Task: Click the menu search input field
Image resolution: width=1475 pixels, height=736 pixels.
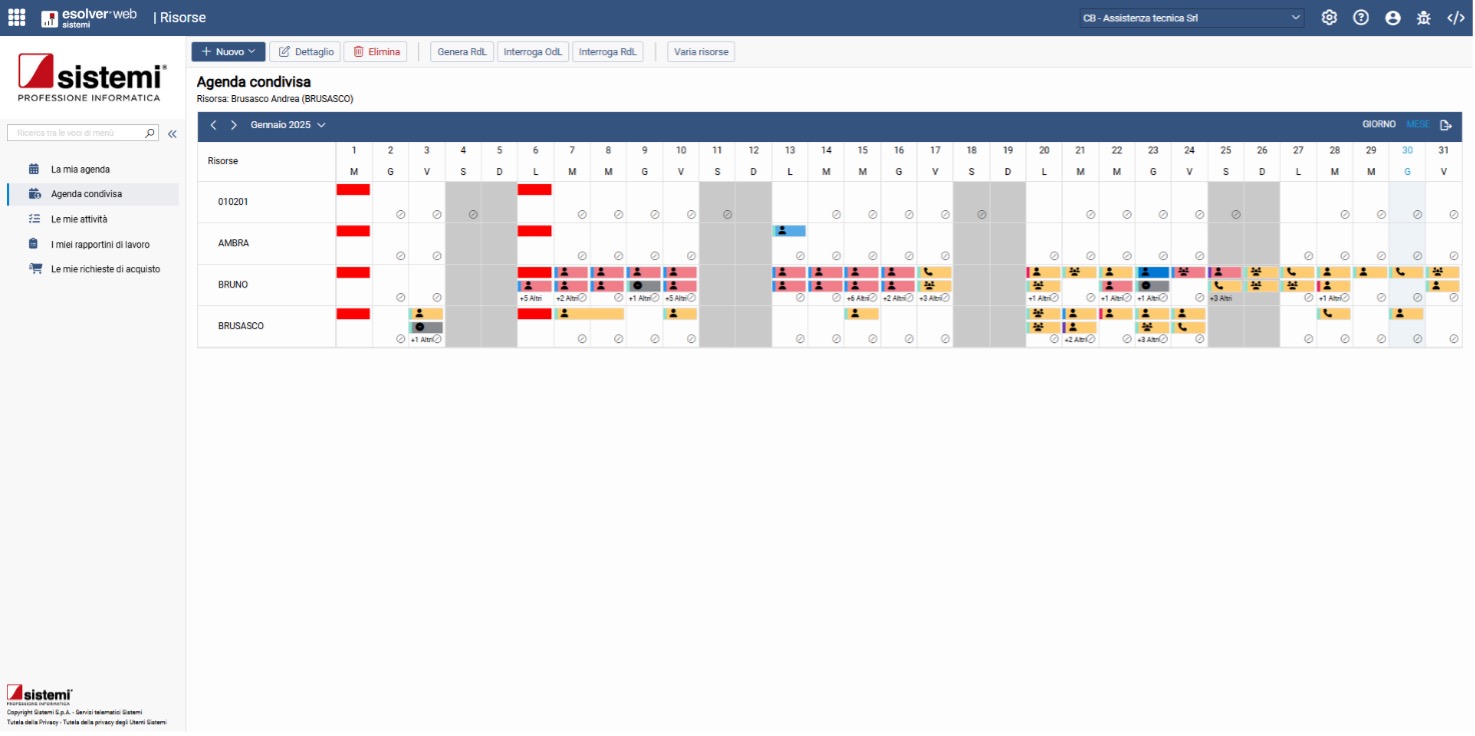Action: [78, 133]
